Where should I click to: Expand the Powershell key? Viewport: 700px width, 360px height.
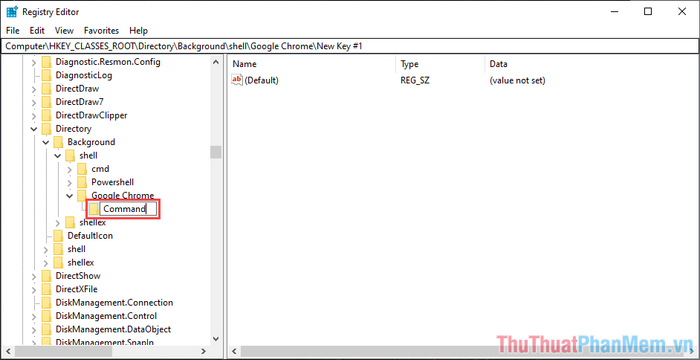tap(69, 183)
